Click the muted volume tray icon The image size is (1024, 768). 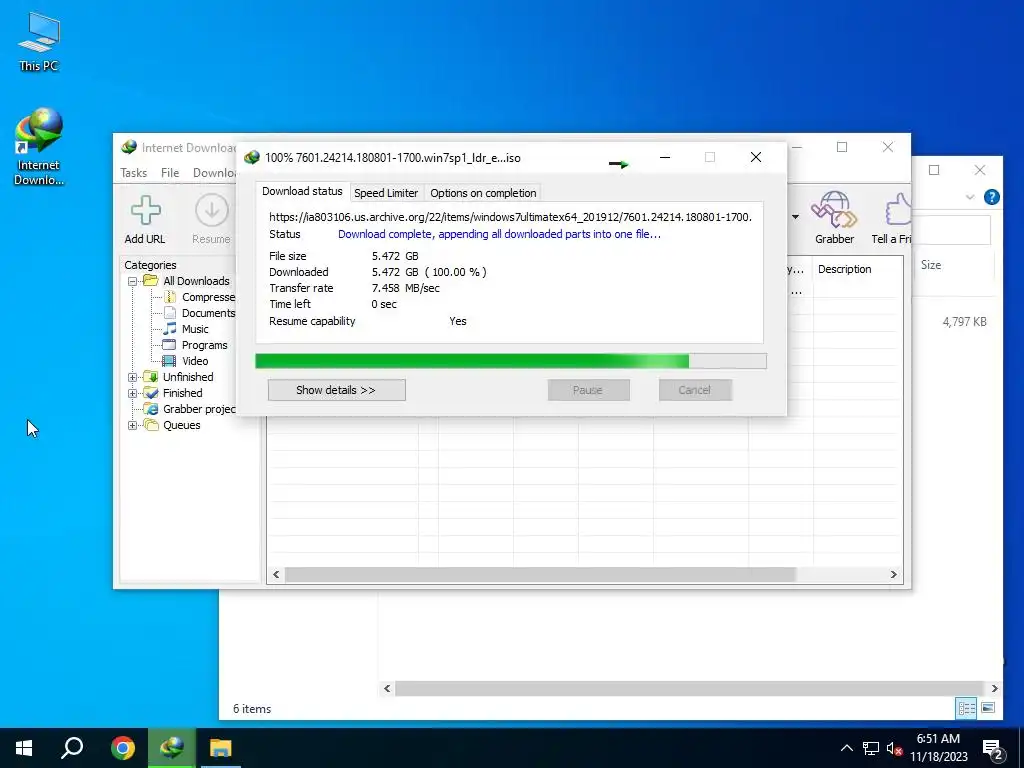tap(894, 749)
